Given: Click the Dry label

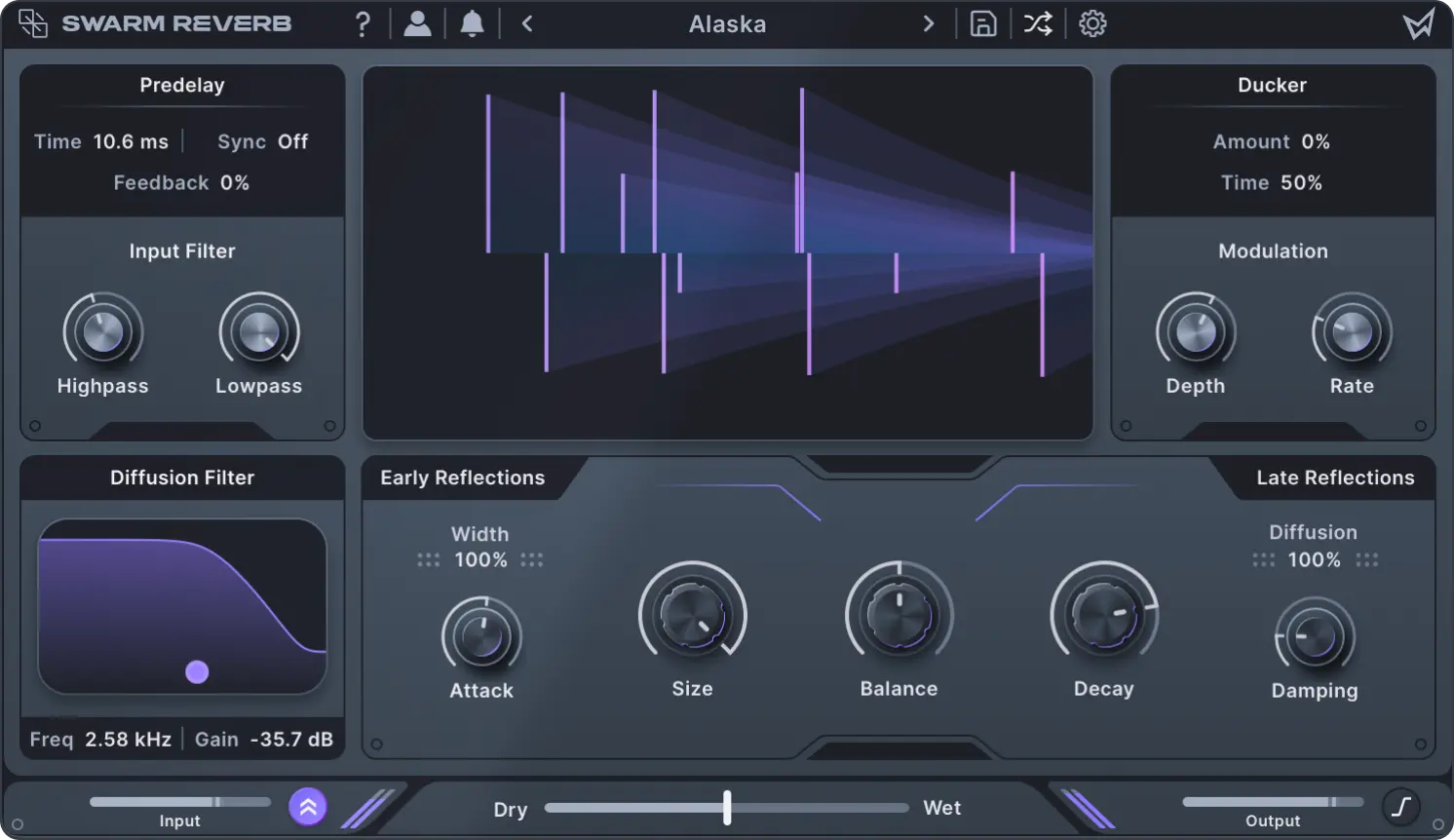Looking at the screenshot, I should (511, 809).
